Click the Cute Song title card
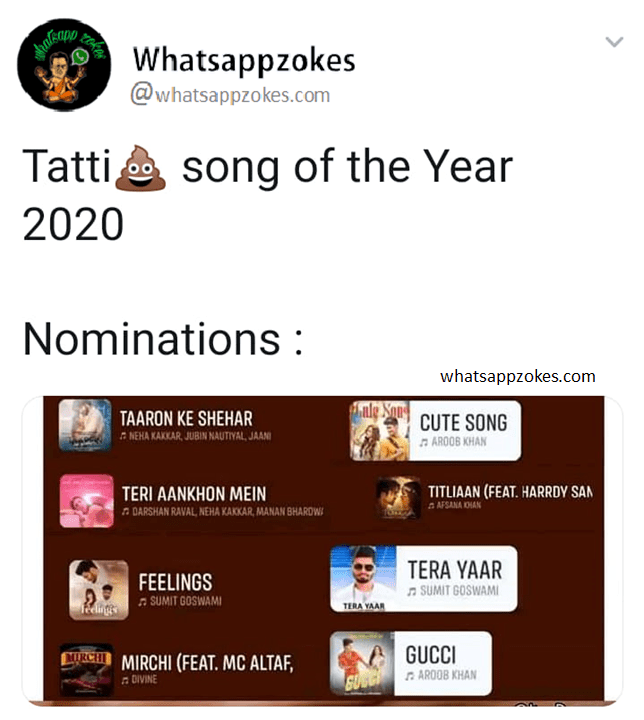This screenshot has width=644, height=720. point(464,430)
